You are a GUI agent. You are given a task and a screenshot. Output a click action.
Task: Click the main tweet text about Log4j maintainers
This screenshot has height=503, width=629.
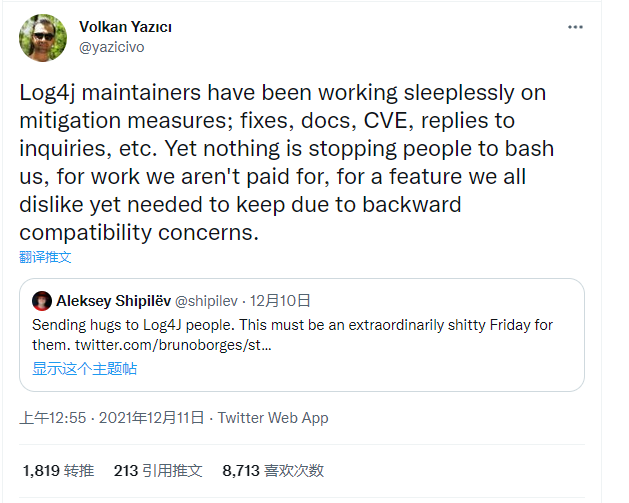pos(286,162)
